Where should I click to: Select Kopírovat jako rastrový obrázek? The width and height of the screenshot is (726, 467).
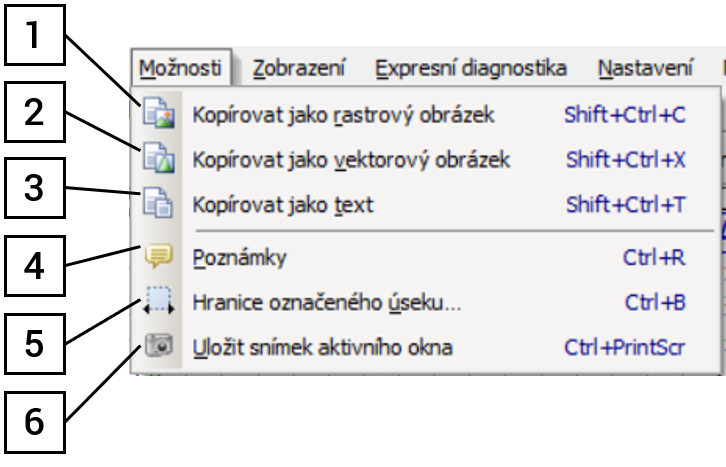coord(343,115)
